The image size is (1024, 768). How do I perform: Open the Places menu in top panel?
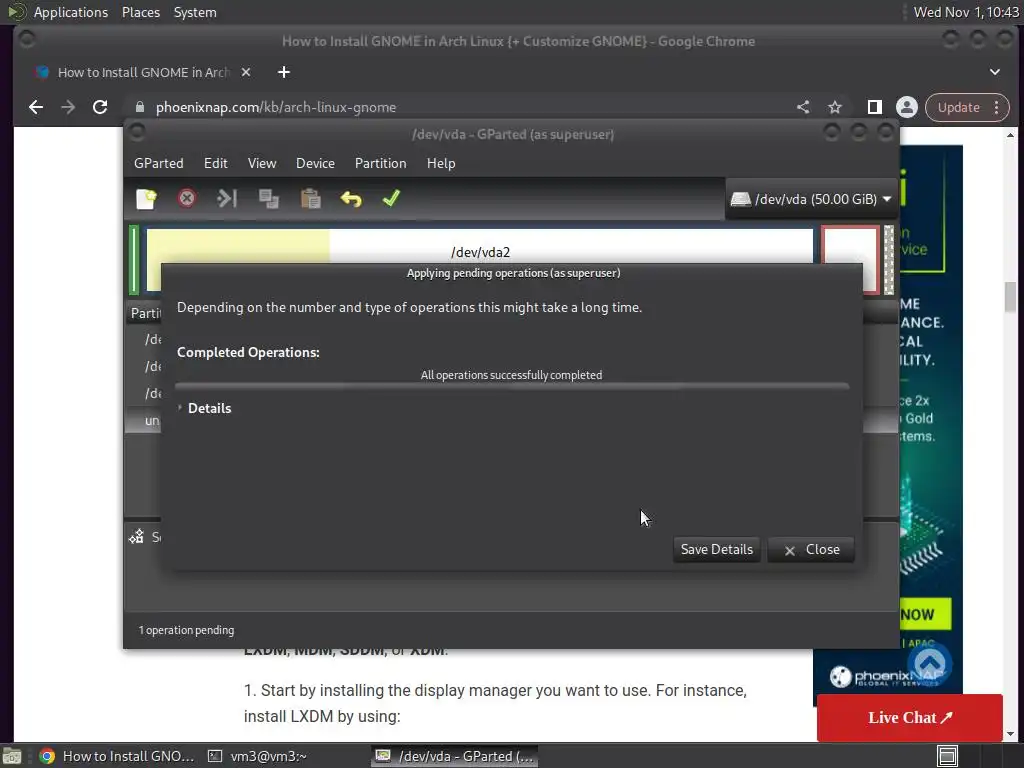pyautogui.click(x=140, y=12)
